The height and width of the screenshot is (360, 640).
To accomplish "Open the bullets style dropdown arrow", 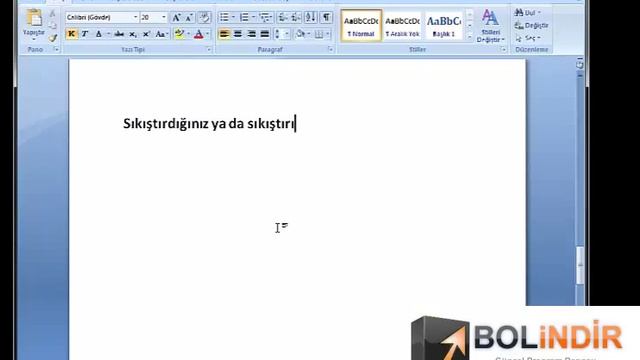I will [233, 17].
